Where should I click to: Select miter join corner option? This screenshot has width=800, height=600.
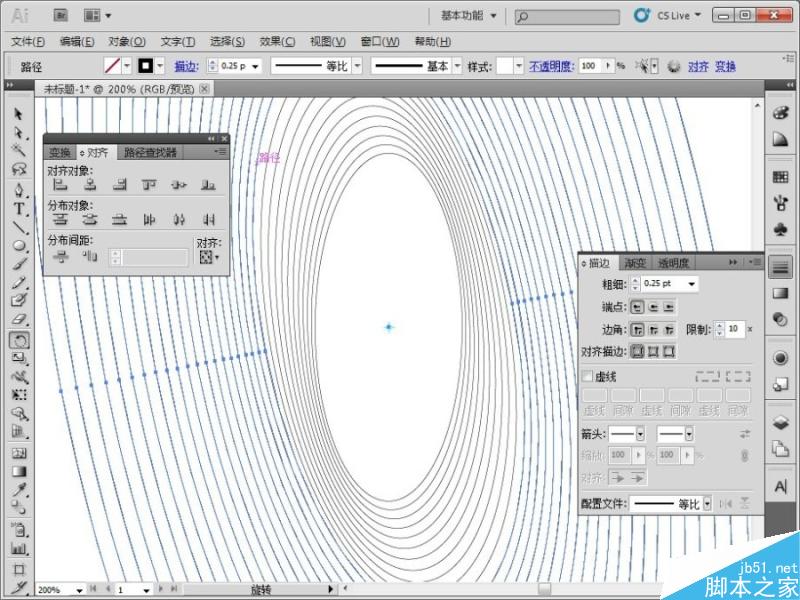637,330
